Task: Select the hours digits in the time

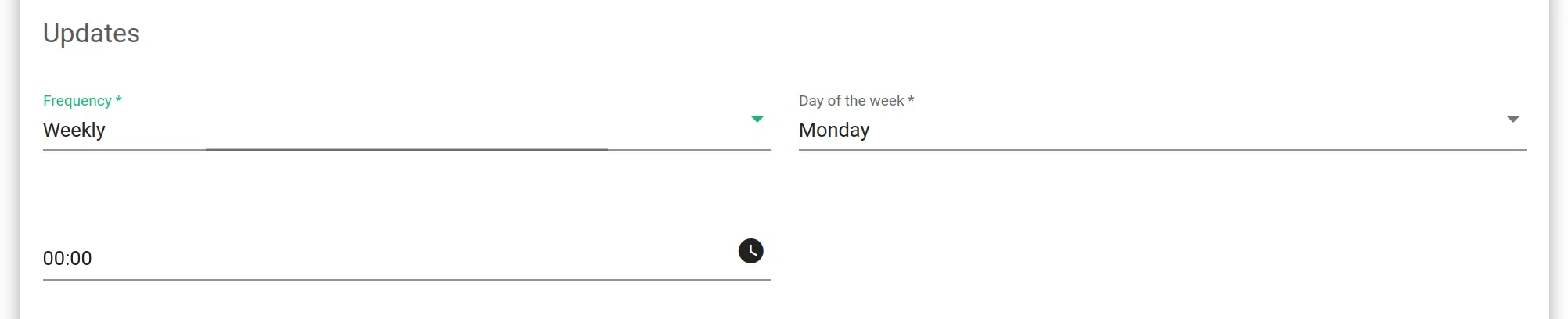Action: 52,258
